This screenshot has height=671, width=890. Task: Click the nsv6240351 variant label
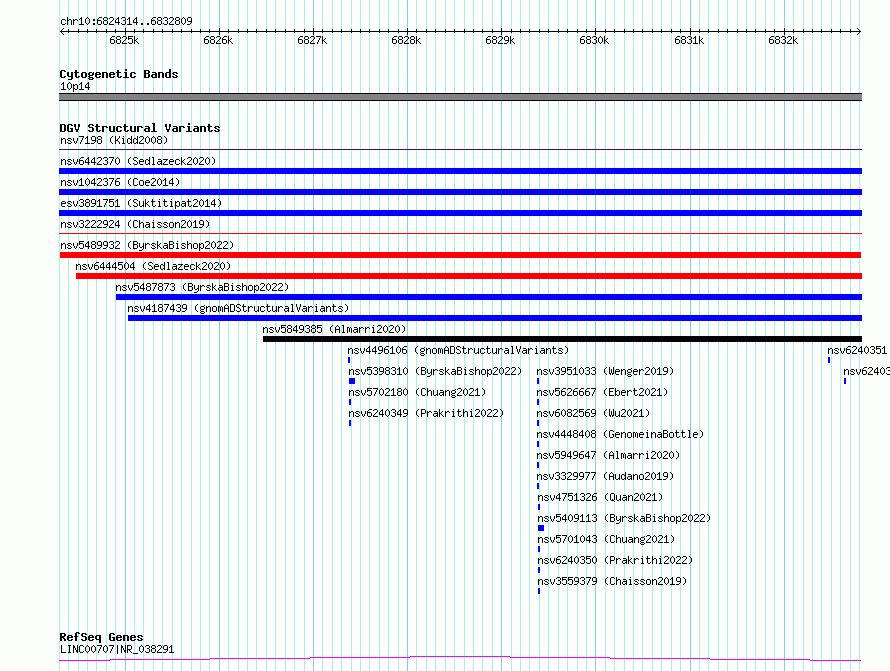pyautogui.click(x=857, y=350)
